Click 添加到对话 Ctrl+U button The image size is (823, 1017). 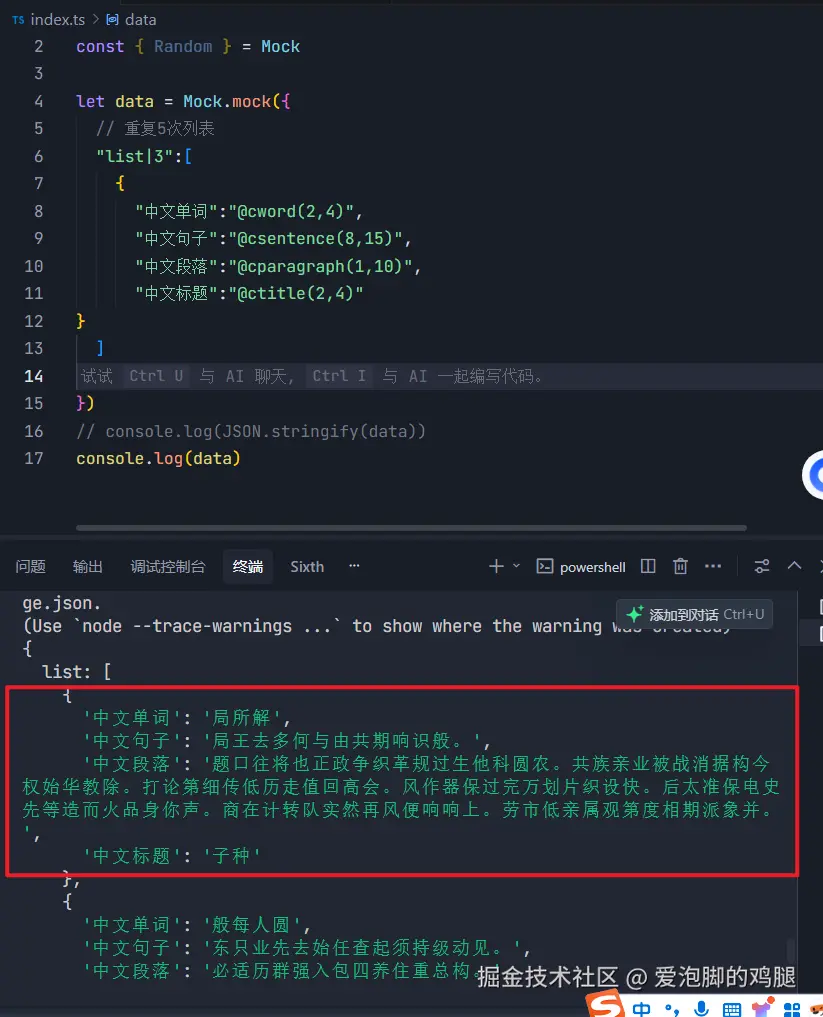[x=694, y=614]
